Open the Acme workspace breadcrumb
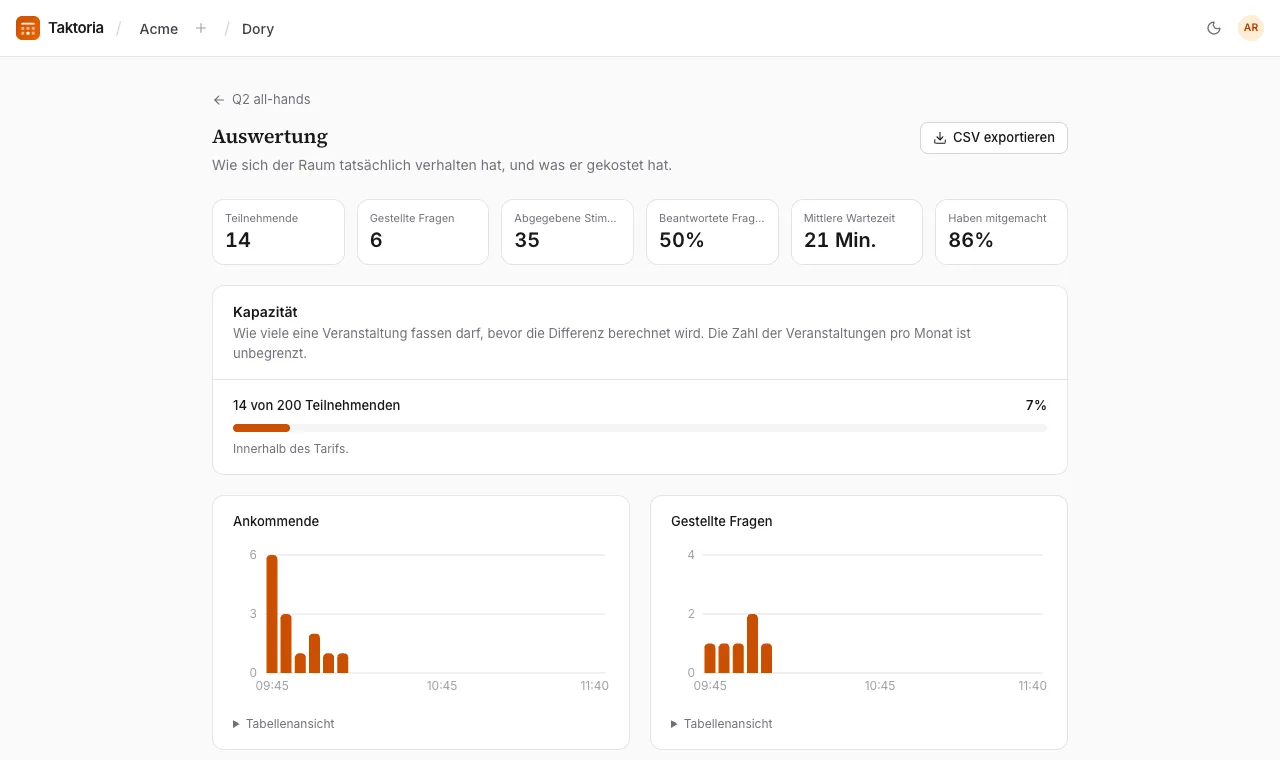Viewport: 1280px width, 760px height. (159, 29)
